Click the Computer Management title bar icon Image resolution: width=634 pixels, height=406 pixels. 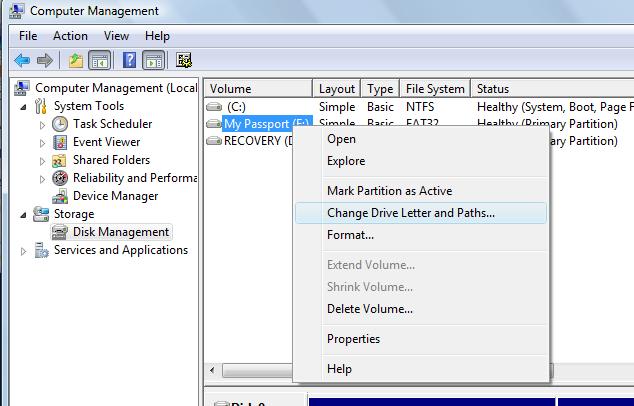click(x=17, y=11)
